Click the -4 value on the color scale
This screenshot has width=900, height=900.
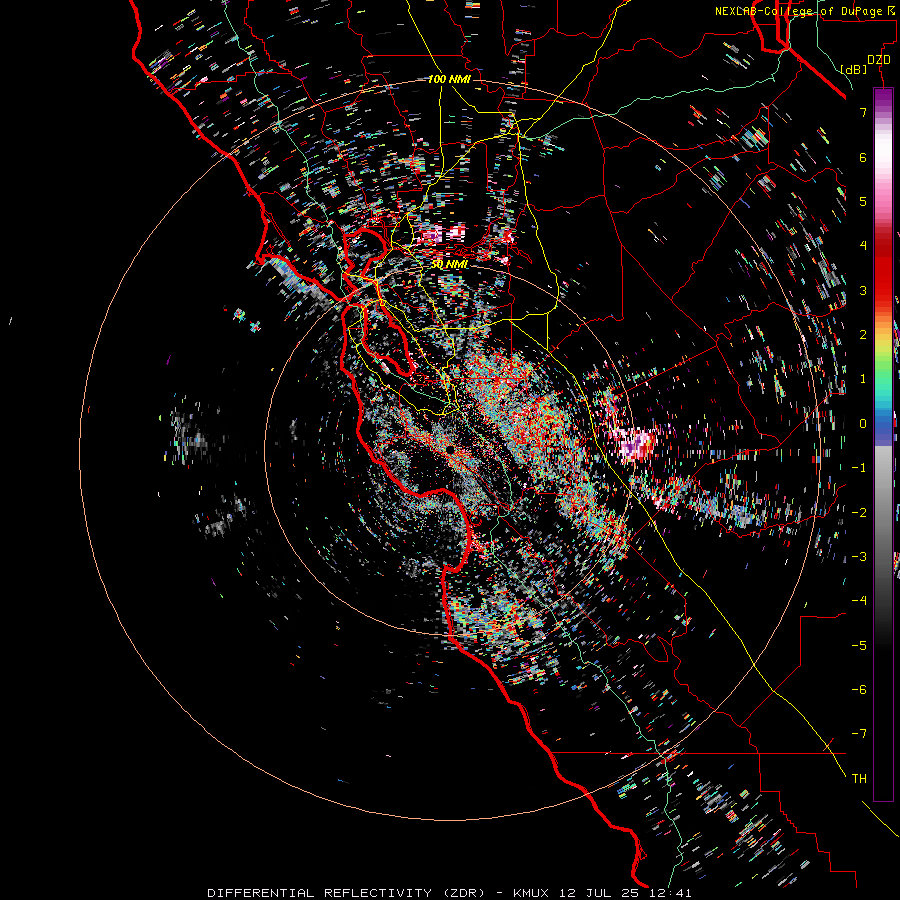859,601
